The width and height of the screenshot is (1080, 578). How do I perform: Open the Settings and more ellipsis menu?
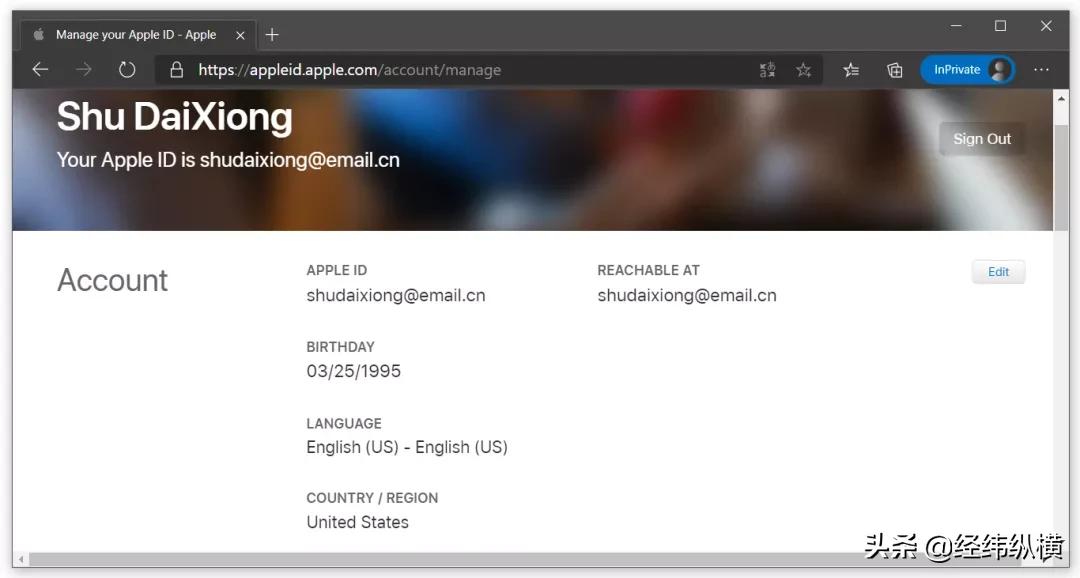click(x=1042, y=69)
